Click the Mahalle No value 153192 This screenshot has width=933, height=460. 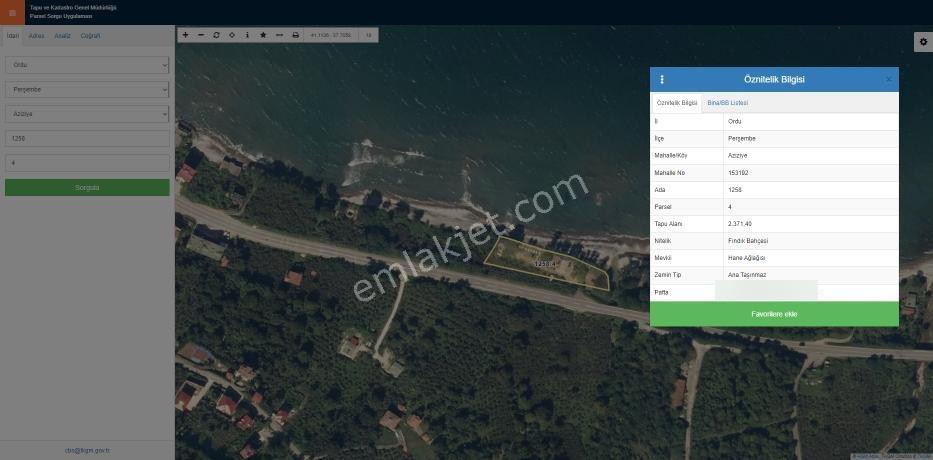(x=738, y=173)
